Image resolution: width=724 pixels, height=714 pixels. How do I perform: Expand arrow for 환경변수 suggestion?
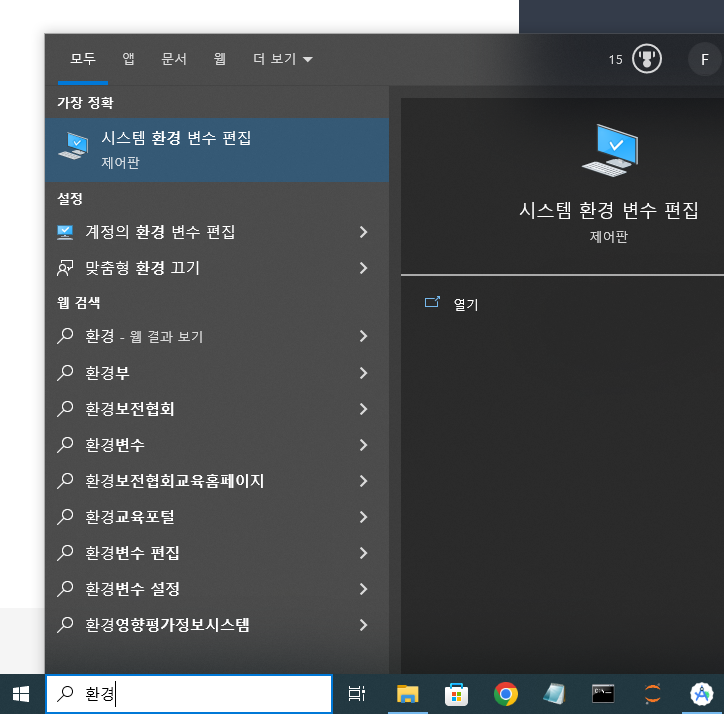pyautogui.click(x=364, y=445)
